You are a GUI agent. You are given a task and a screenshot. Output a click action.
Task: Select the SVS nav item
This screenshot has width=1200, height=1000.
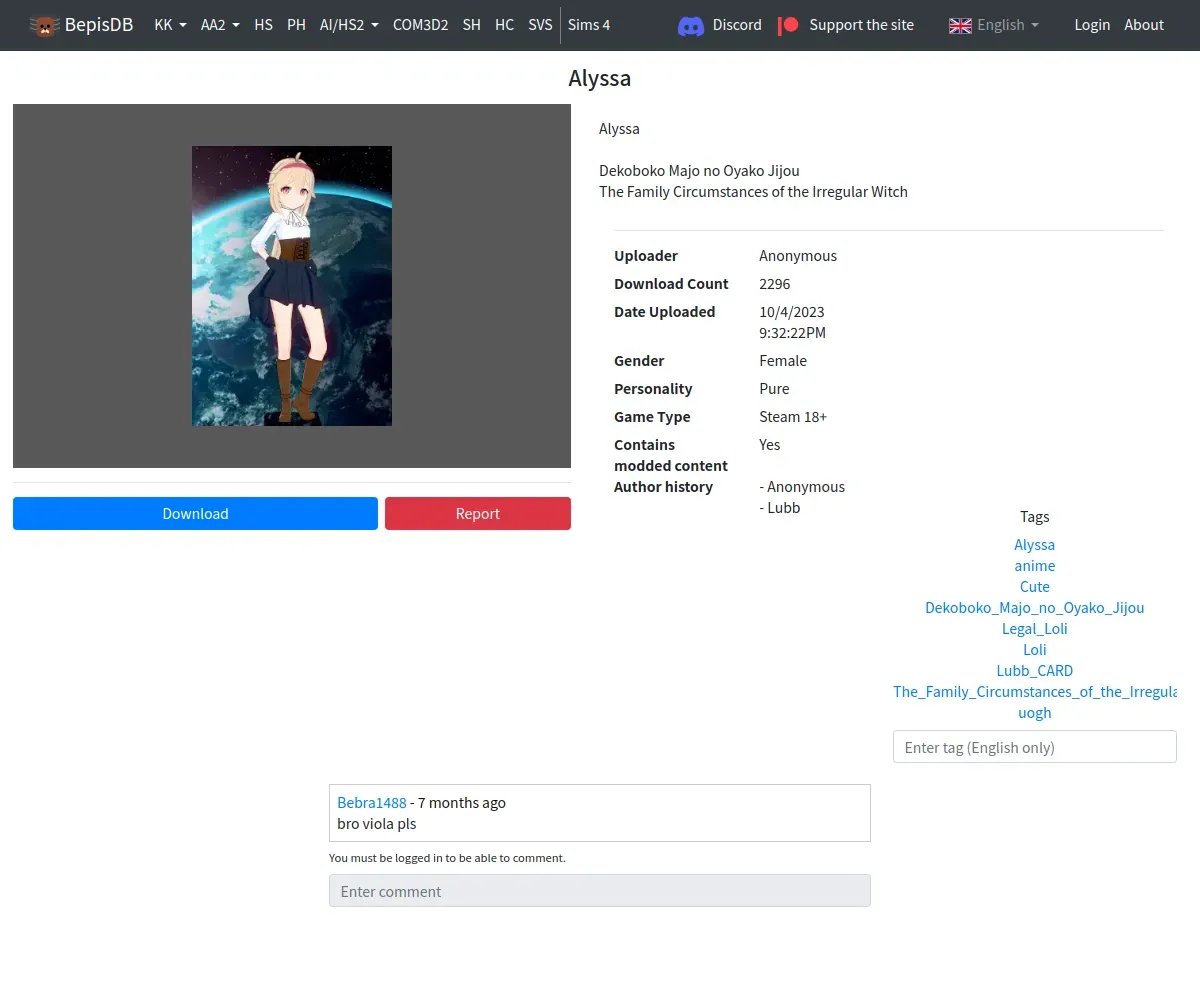pos(540,25)
